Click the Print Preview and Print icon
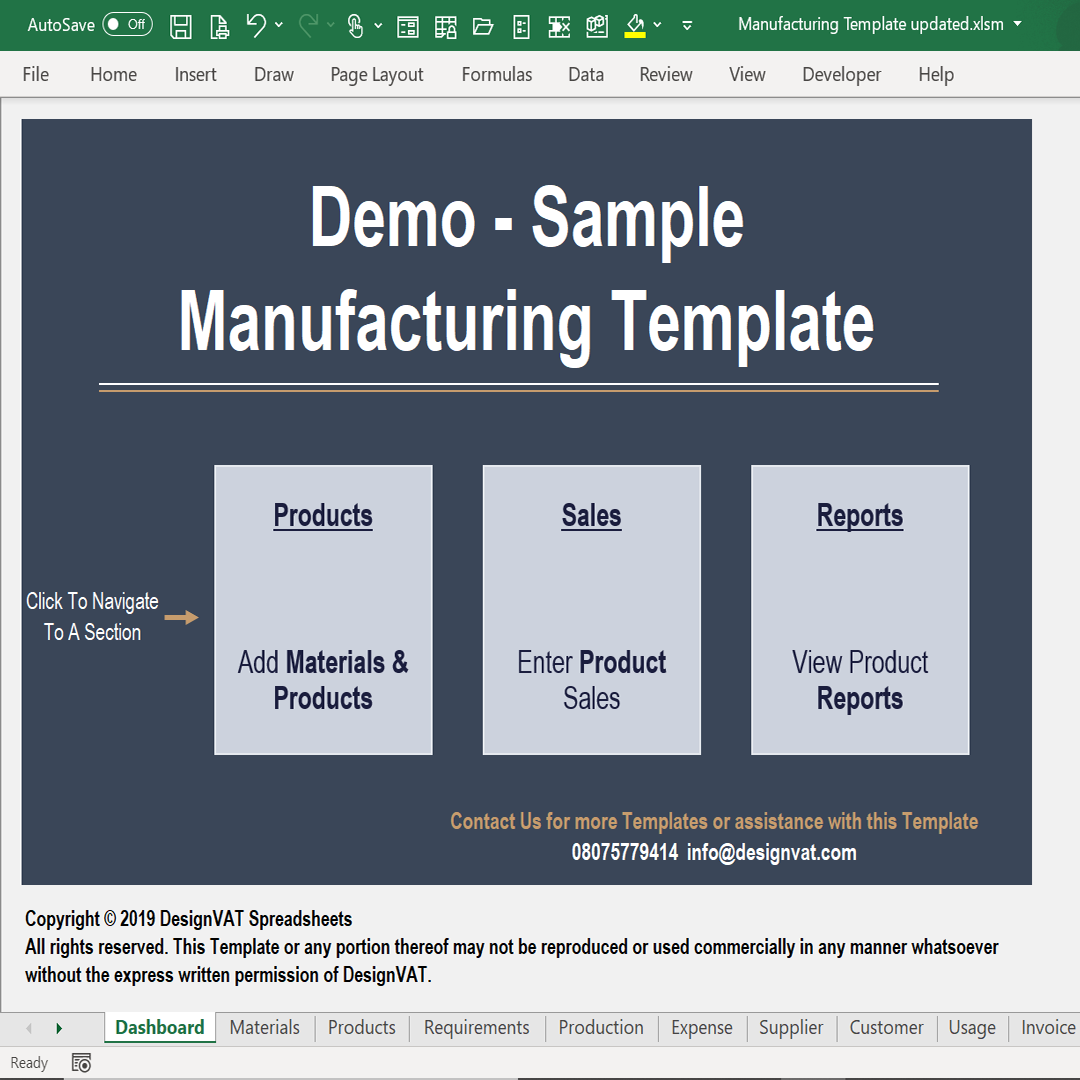 coord(219,26)
